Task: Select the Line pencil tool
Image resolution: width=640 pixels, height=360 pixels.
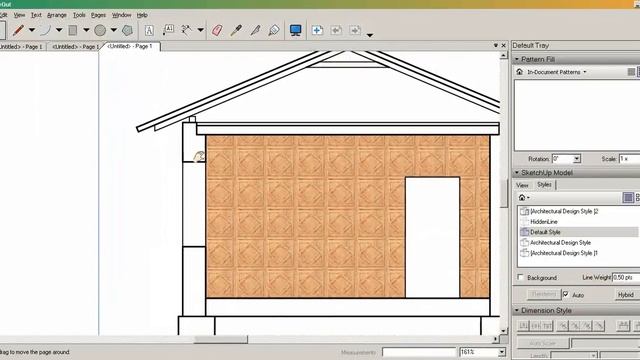Action: (18, 30)
